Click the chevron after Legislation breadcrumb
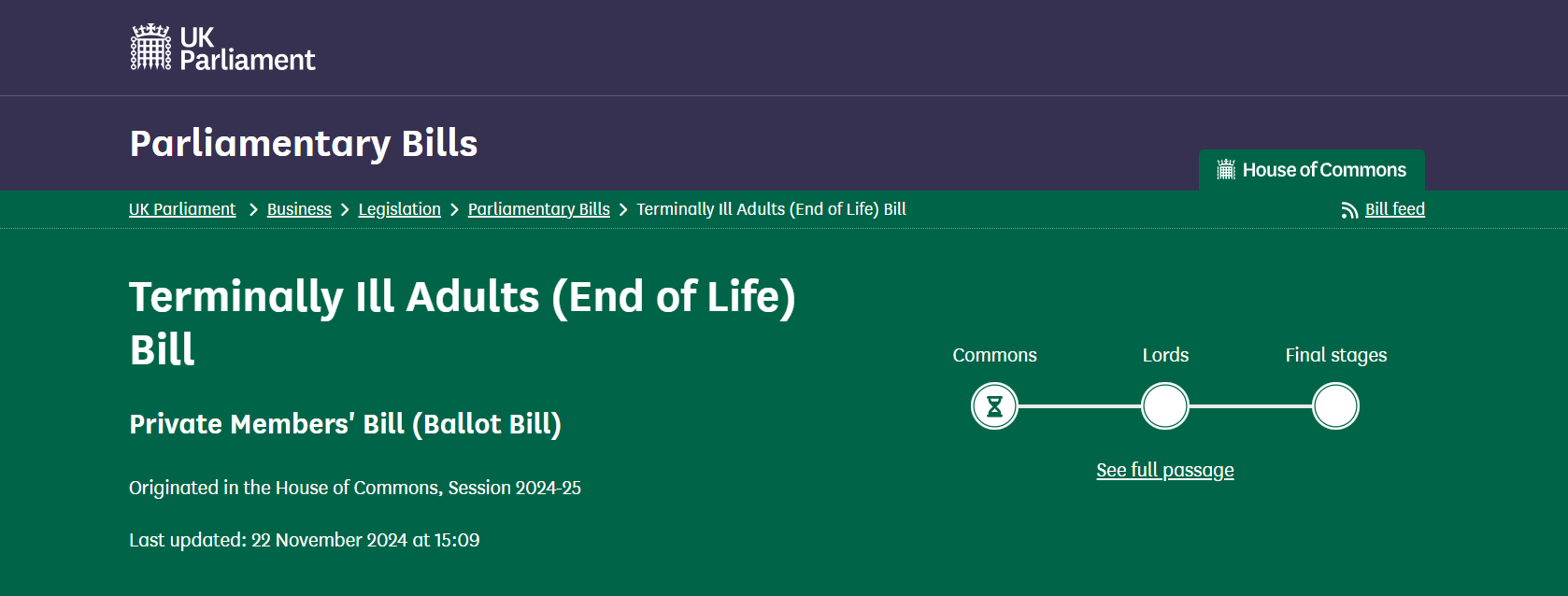Viewport: 1568px width, 596px height. [x=455, y=210]
